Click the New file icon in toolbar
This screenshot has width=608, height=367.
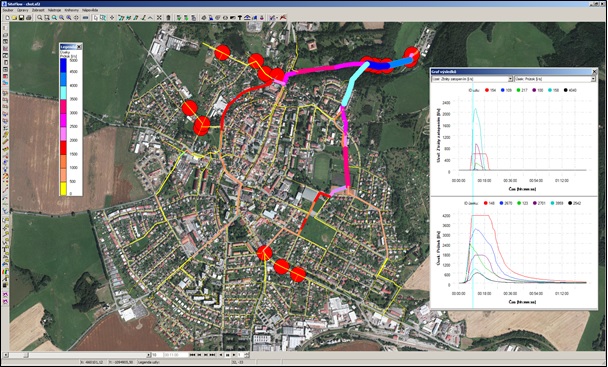click(7, 17)
